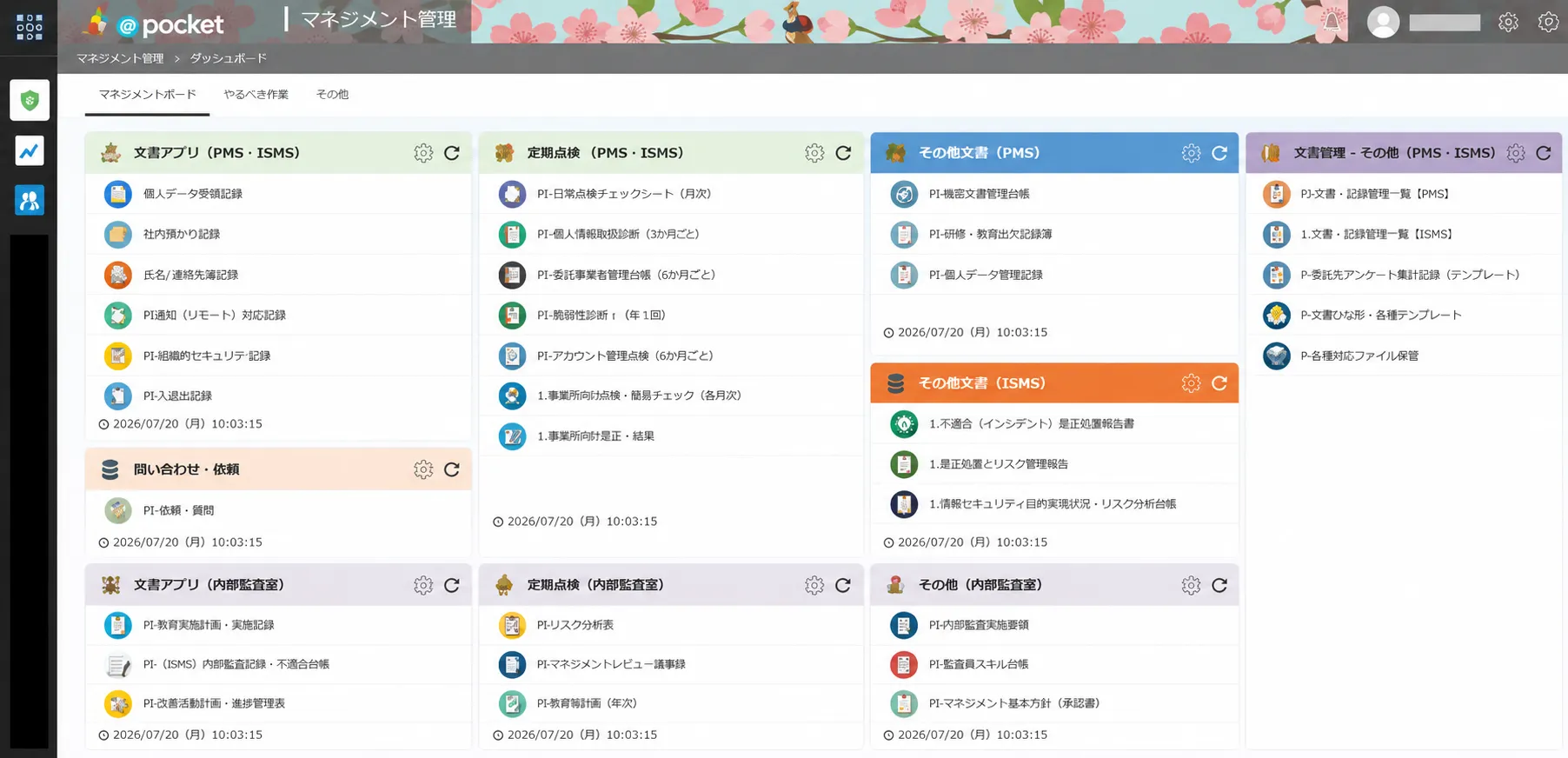The width and height of the screenshot is (1568, 758).
Task: Refresh the 問い合わせ・依頼 panel
Action: tap(452, 469)
